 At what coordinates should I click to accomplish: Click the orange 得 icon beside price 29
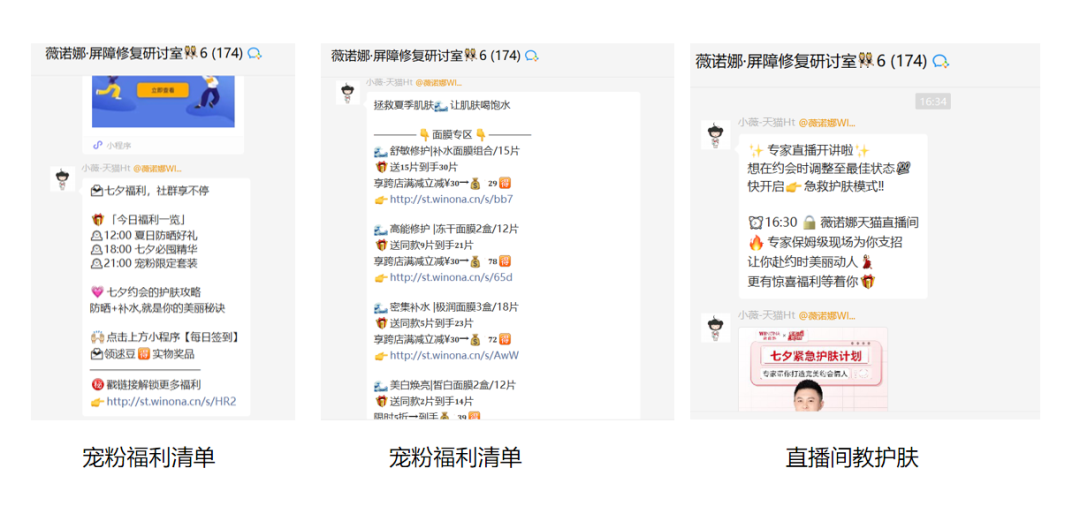505,183
